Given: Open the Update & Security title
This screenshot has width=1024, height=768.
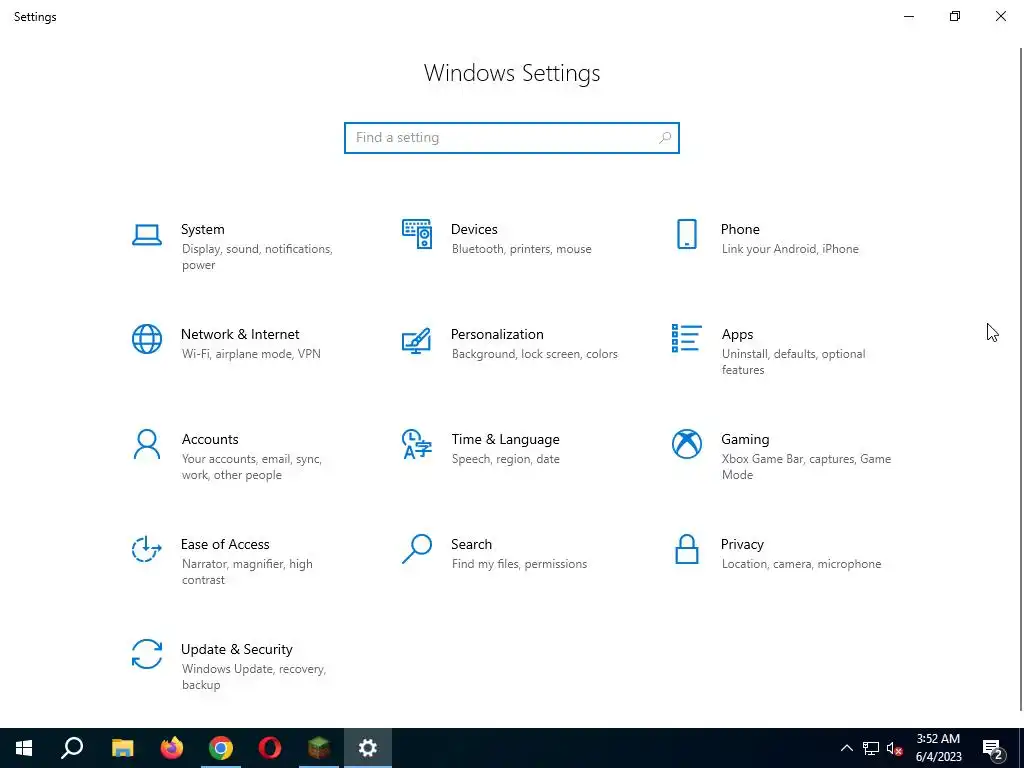Looking at the screenshot, I should pyautogui.click(x=236, y=650).
